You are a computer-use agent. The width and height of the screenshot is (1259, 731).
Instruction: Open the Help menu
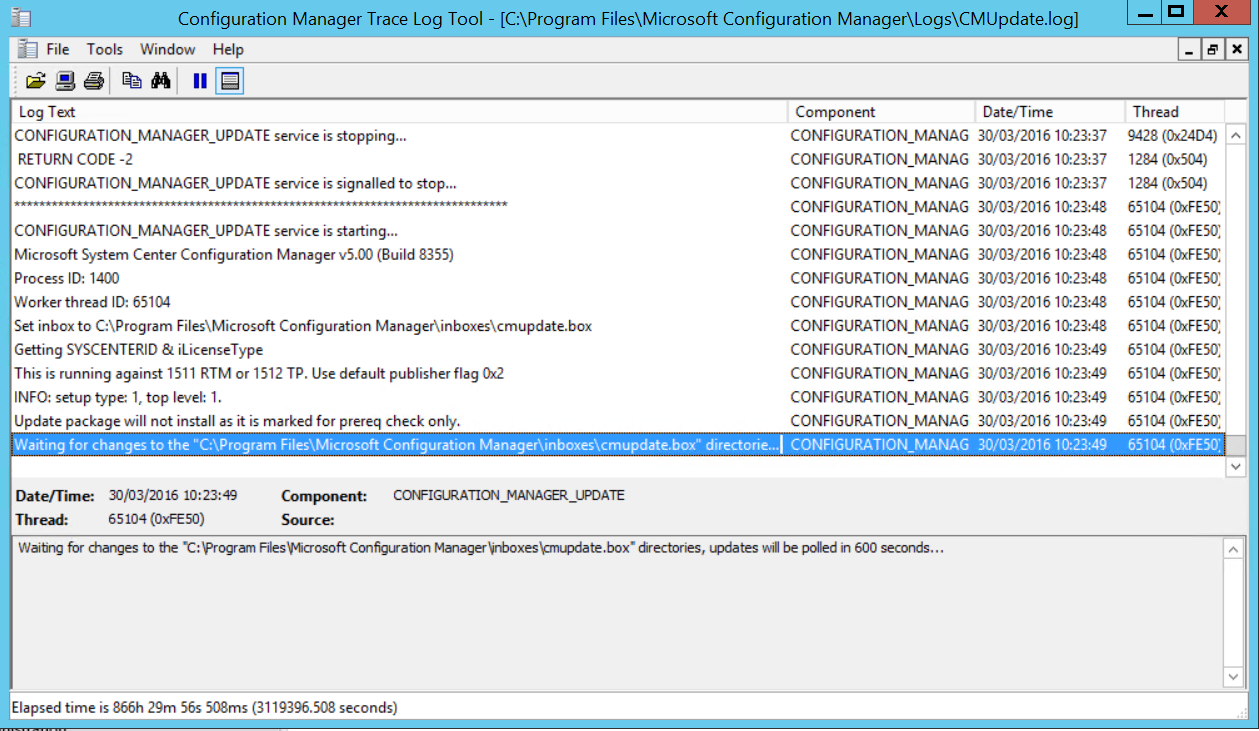[228, 48]
